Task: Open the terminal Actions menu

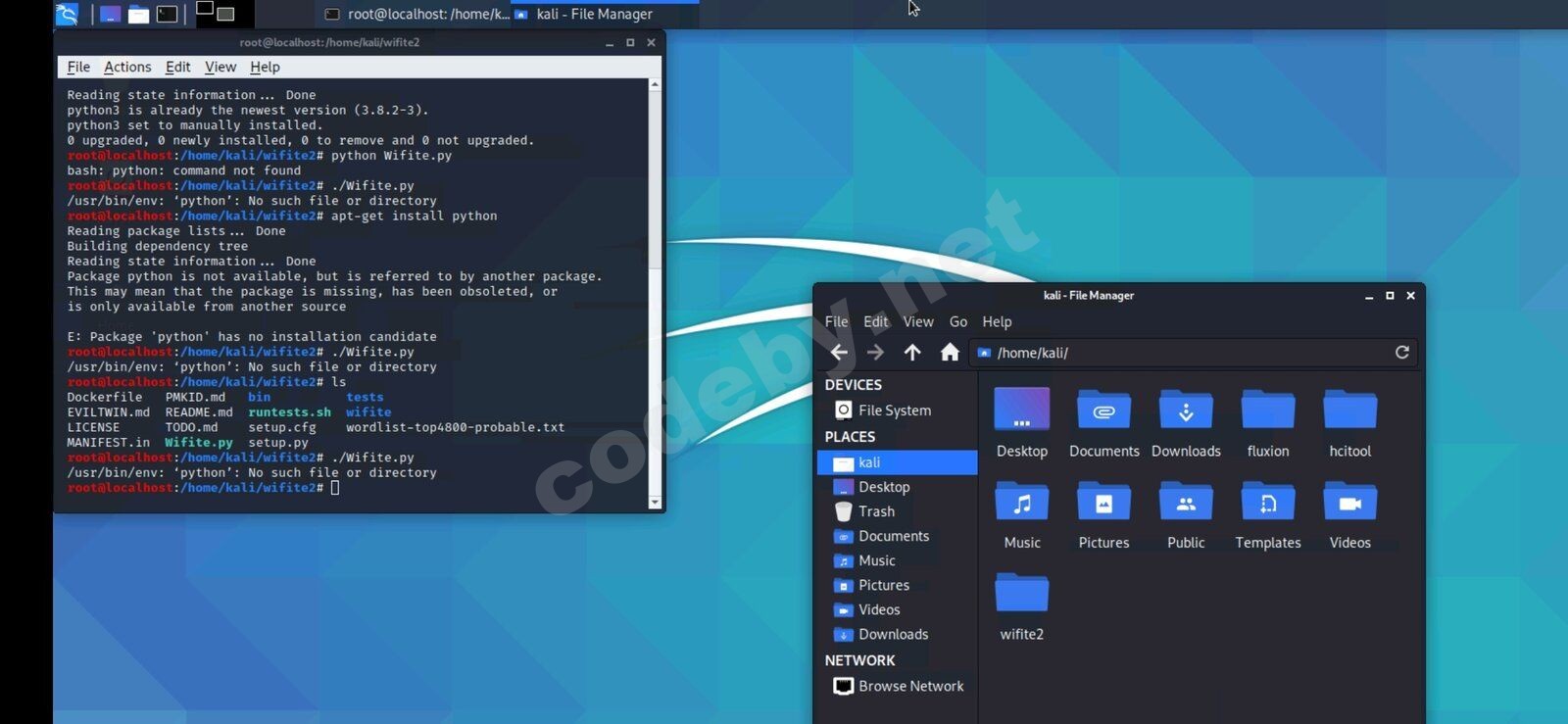Action: [127, 67]
